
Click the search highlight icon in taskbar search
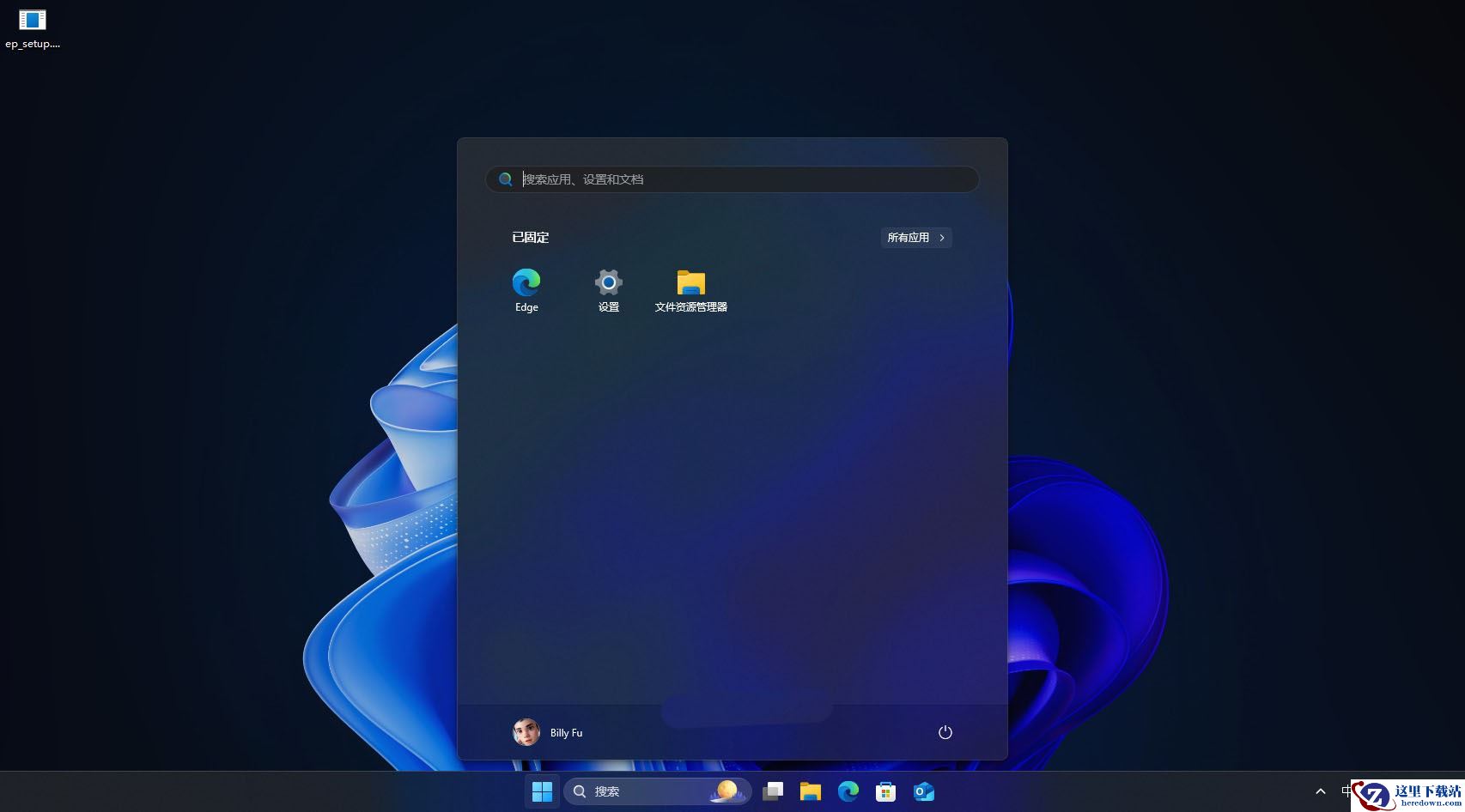[x=727, y=791]
